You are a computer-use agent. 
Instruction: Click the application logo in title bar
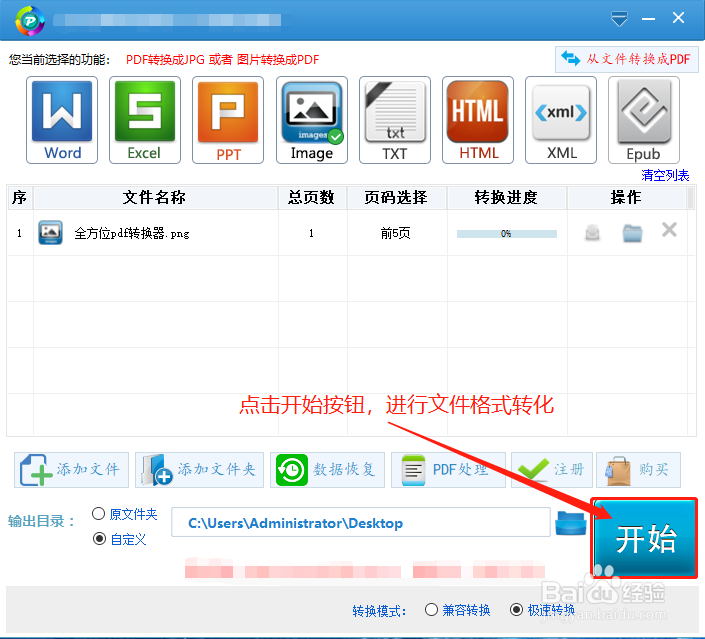(x=30, y=20)
